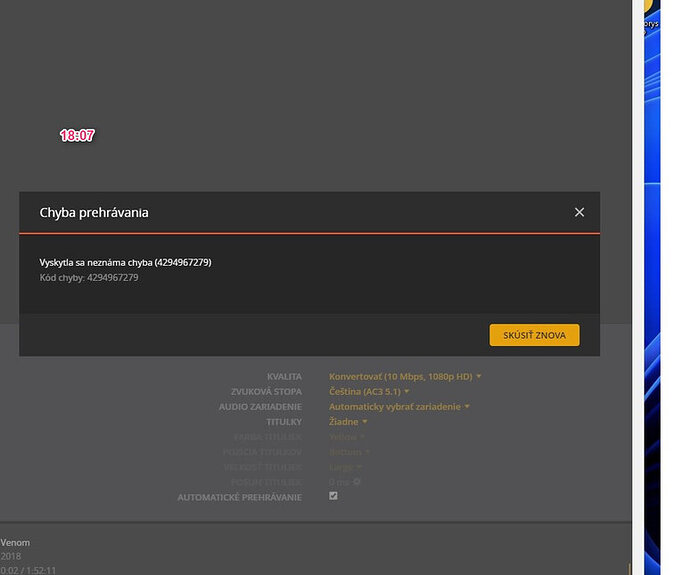Open the Veľkosť titulkov Large dropdown
The width and height of the screenshot is (690, 575).
(345, 467)
